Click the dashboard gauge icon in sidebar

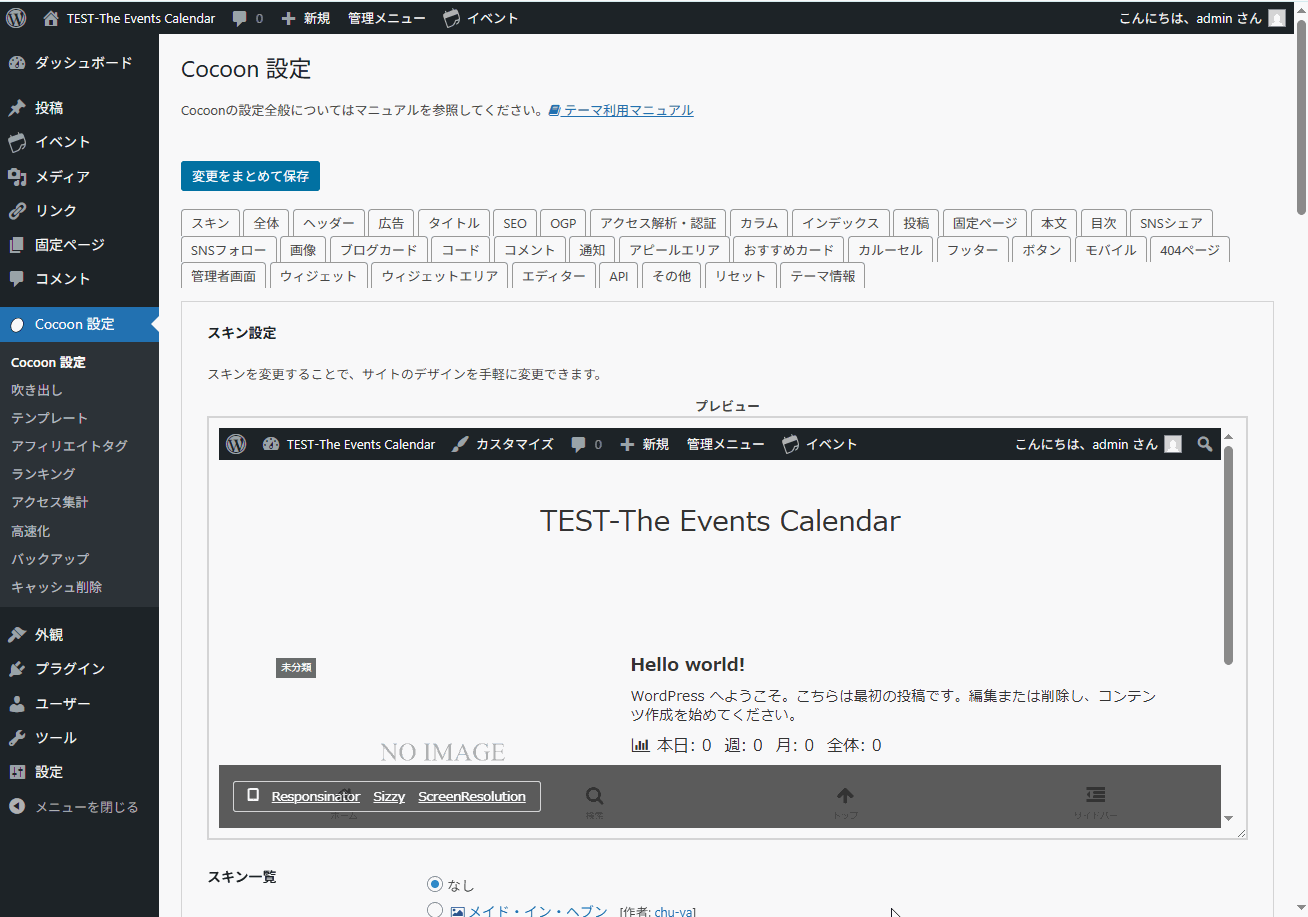[17, 63]
